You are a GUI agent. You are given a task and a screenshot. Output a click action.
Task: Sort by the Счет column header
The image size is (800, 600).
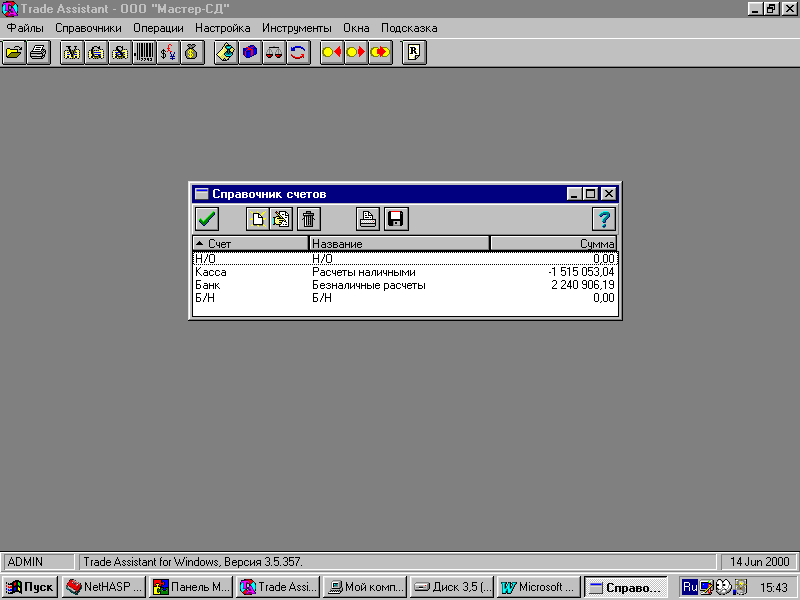[251, 244]
